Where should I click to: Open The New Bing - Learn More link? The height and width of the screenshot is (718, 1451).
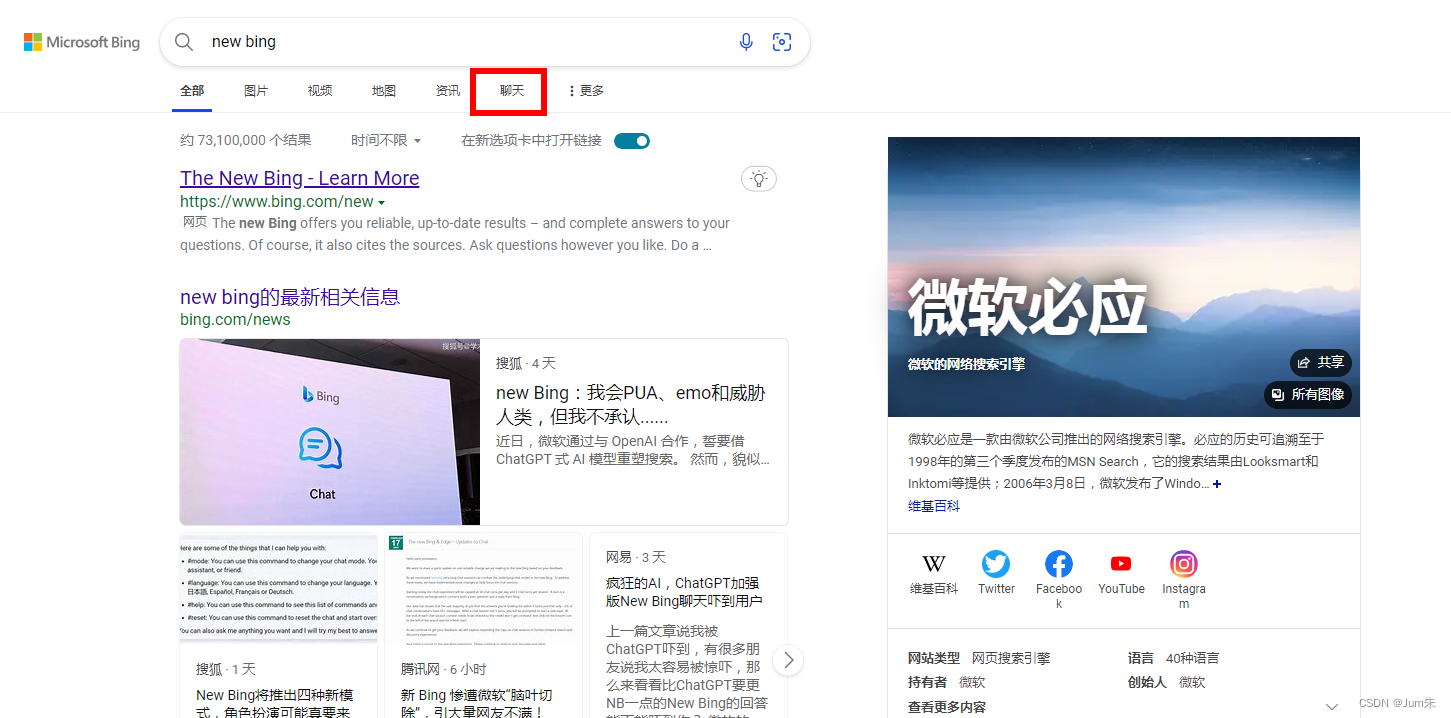click(x=300, y=178)
